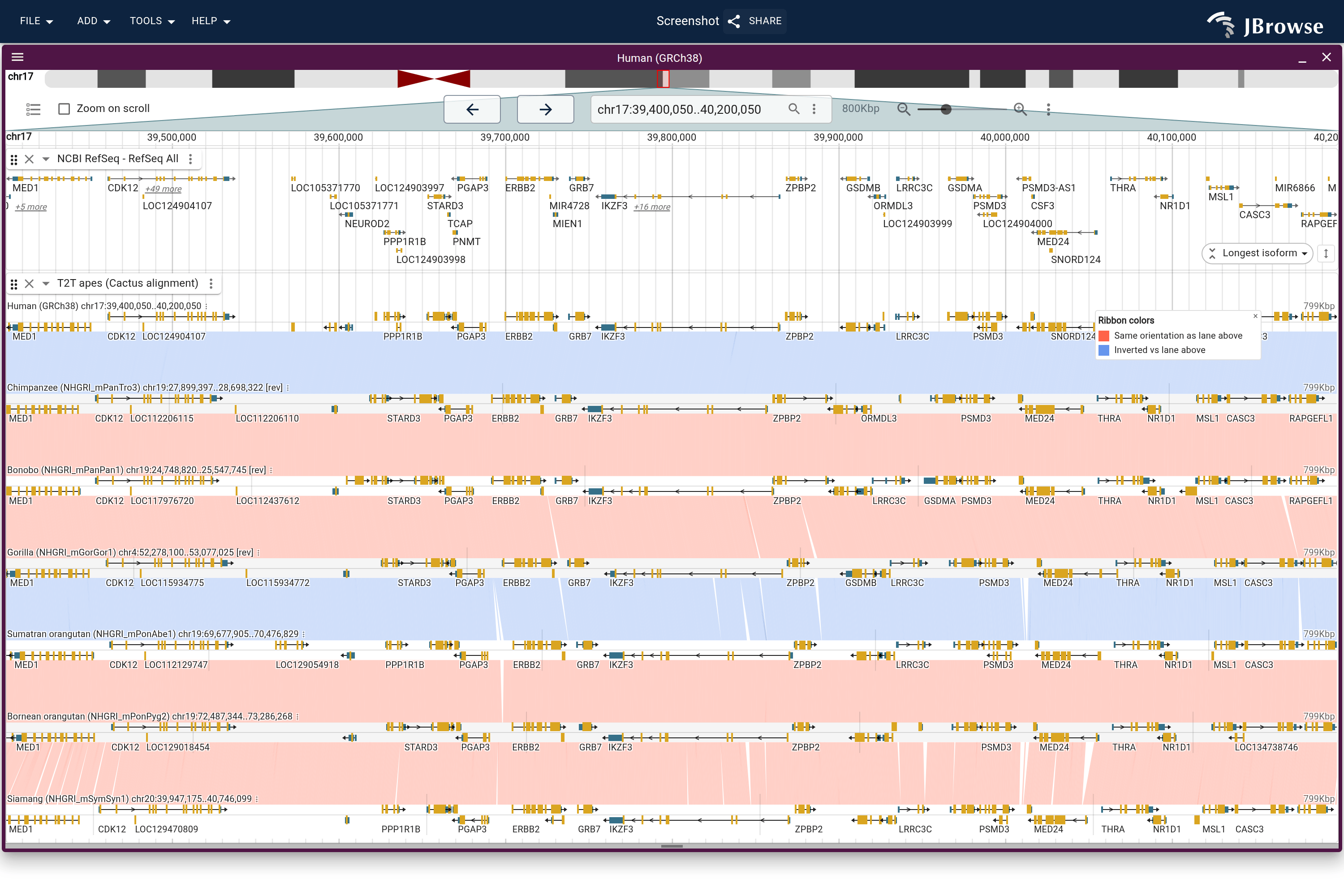Image resolution: width=1344 pixels, height=896 pixels.
Task: Collapse the T2T apes track
Action: click(x=46, y=284)
